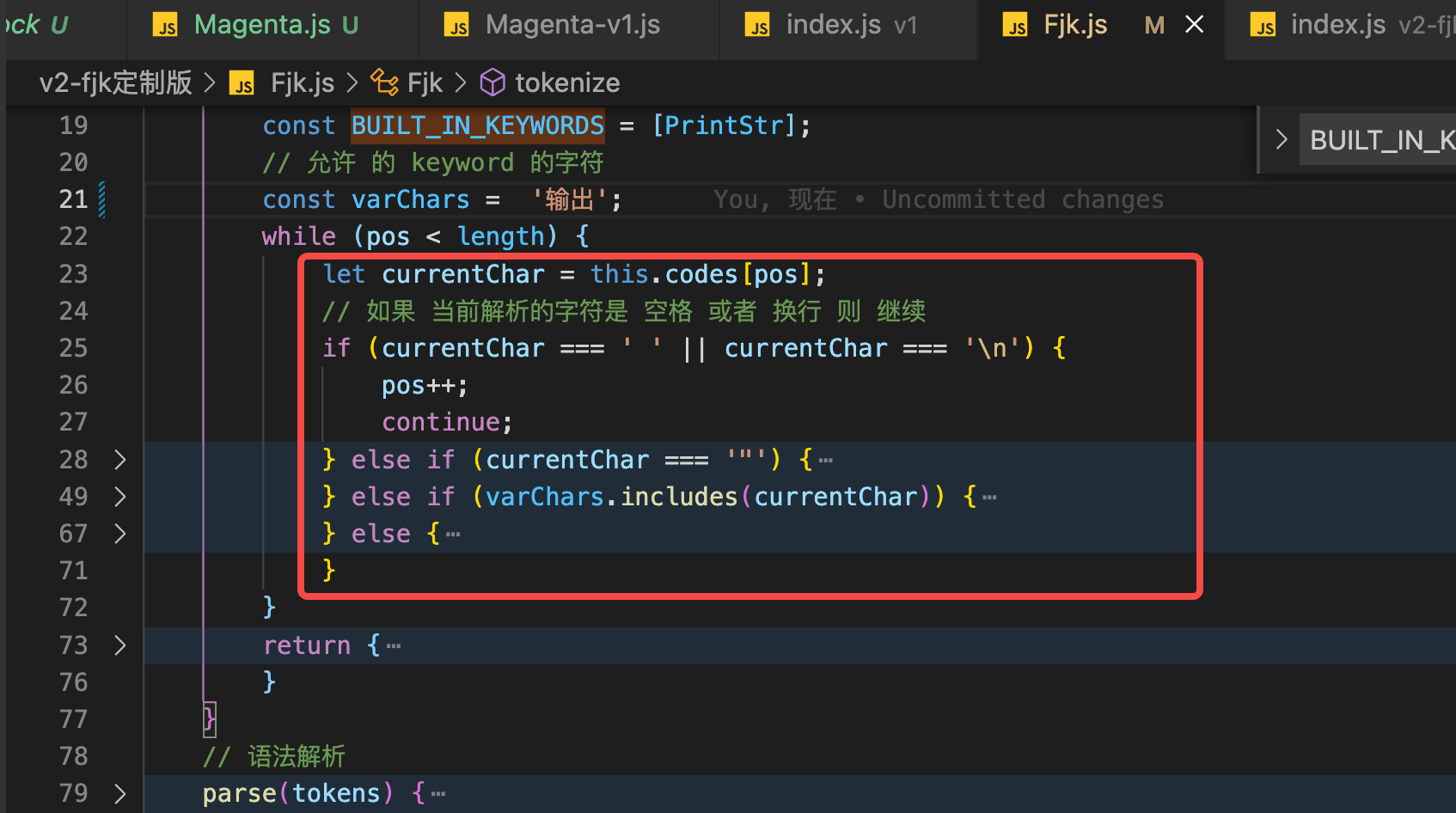Screen dimensions: 1456x813
Task: Click the tokenize method cube icon in breadcrumb
Action: tap(492, 83)
